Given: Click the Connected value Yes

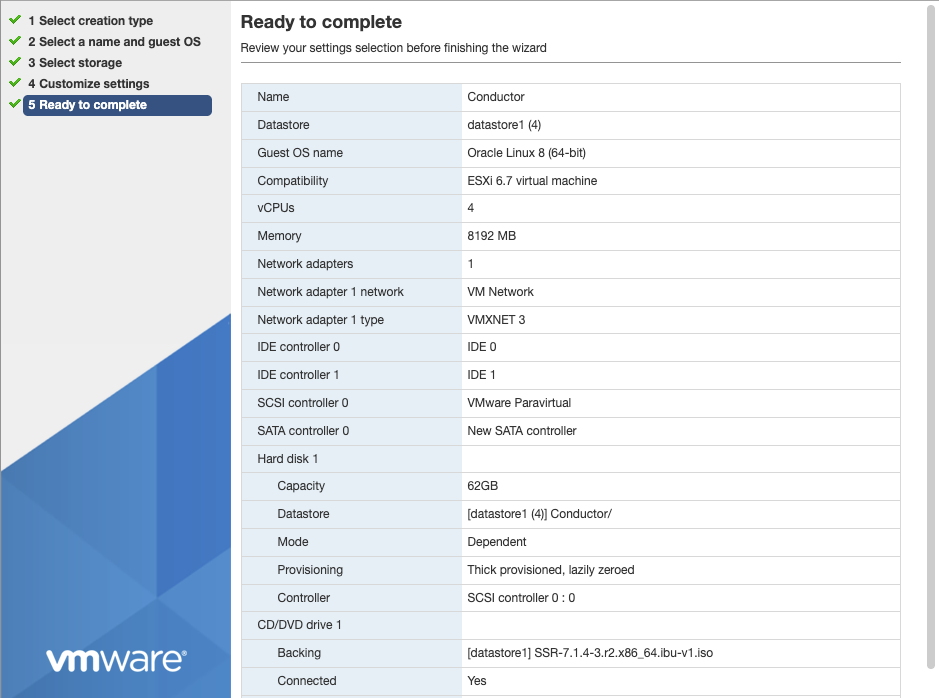Looking at the screenshot, I should [x=477, y=681].
